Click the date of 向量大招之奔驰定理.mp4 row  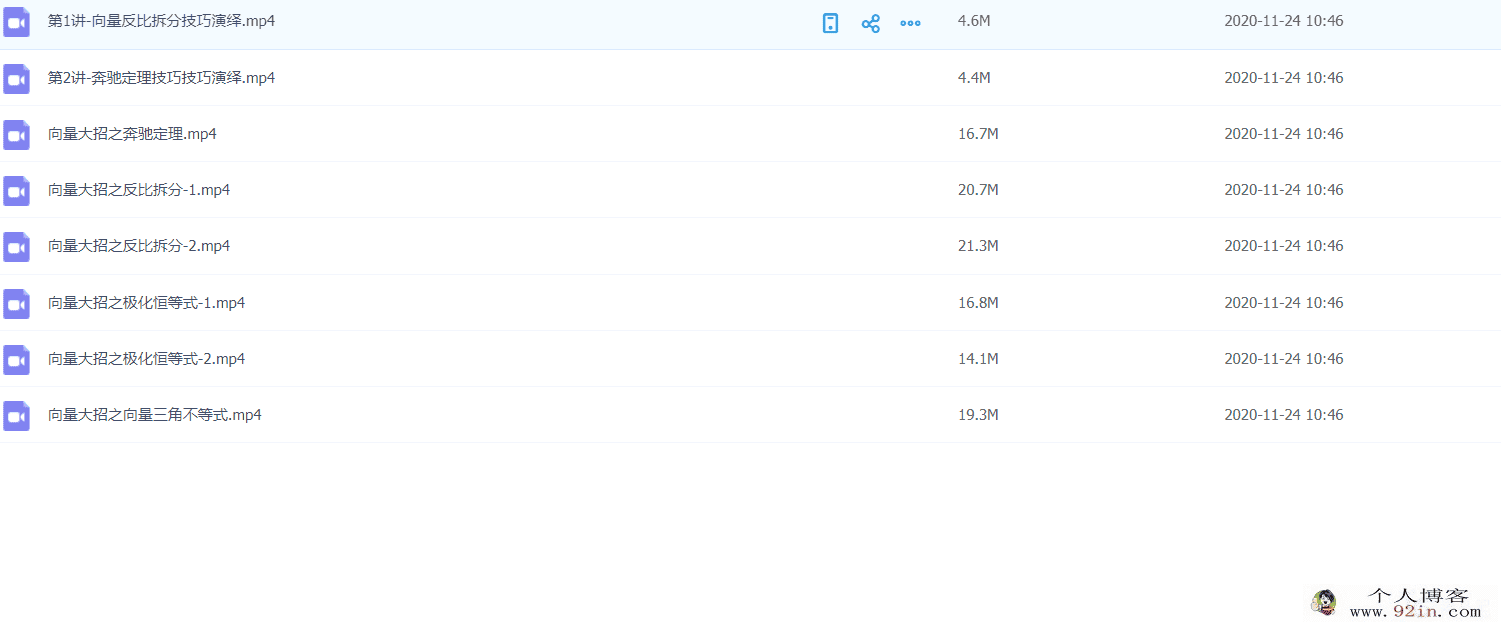(x=1284, y=133)
